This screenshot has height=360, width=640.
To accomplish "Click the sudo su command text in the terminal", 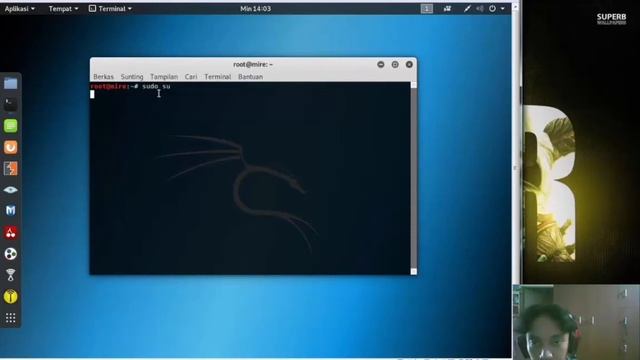I will 156,87.
